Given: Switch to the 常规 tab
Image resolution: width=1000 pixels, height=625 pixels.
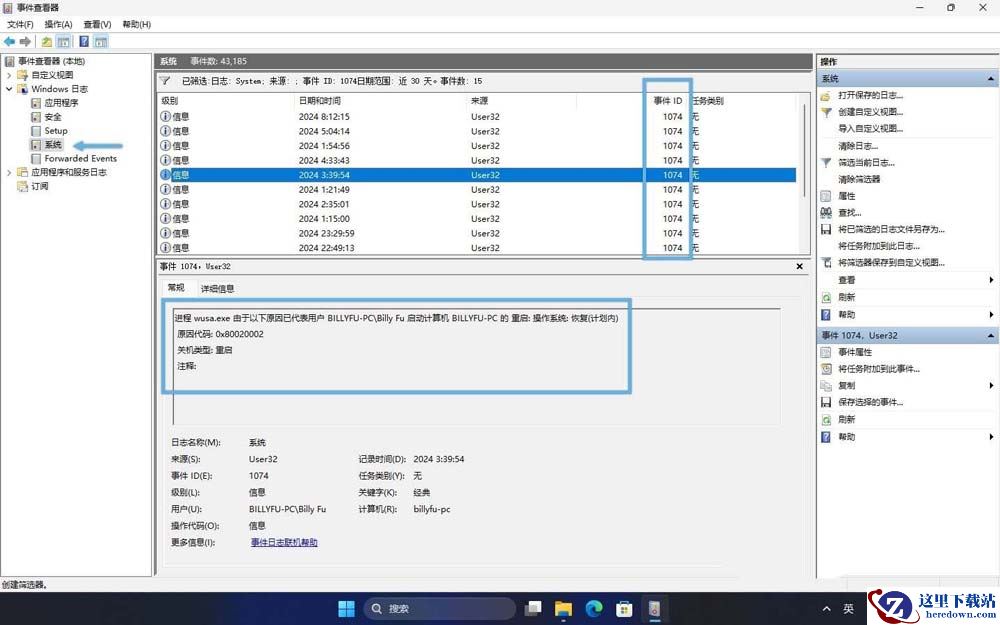Looking at the screenshot, I should (x=176, y=288).
